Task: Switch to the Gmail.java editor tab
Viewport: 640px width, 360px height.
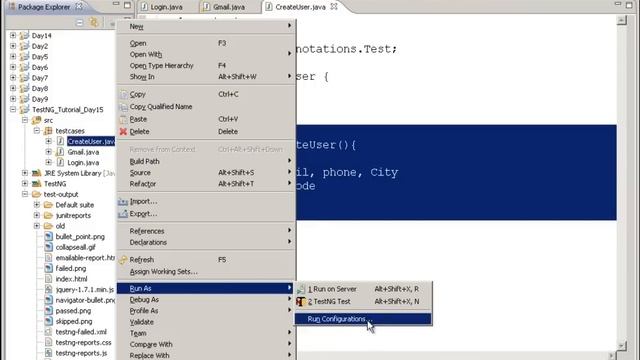Action: [224, 7]
